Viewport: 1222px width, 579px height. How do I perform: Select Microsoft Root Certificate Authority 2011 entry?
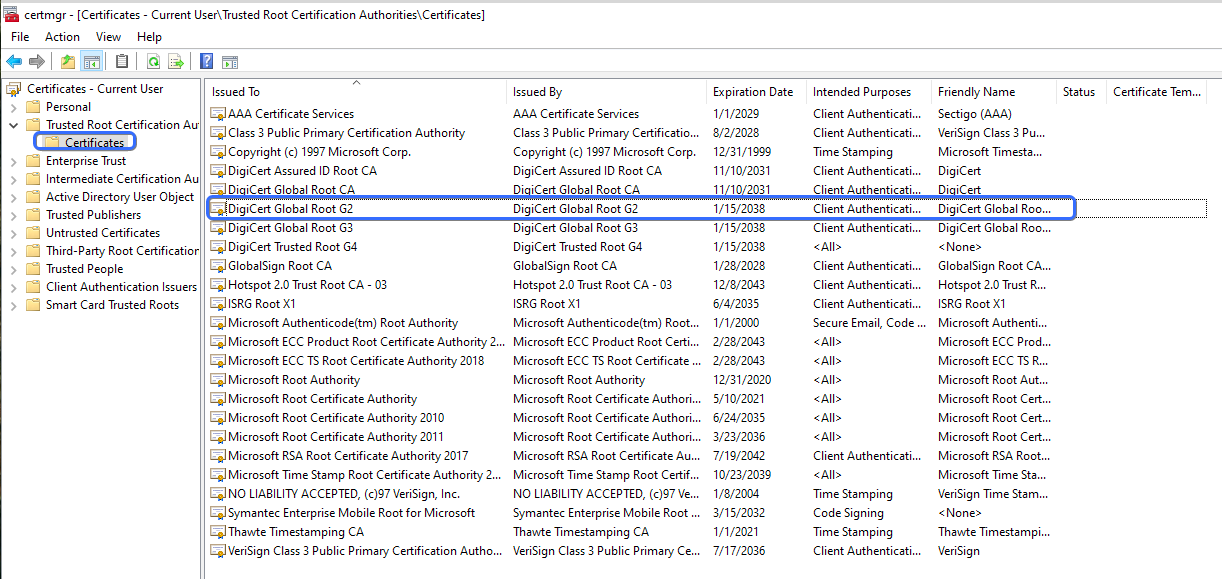335,437
